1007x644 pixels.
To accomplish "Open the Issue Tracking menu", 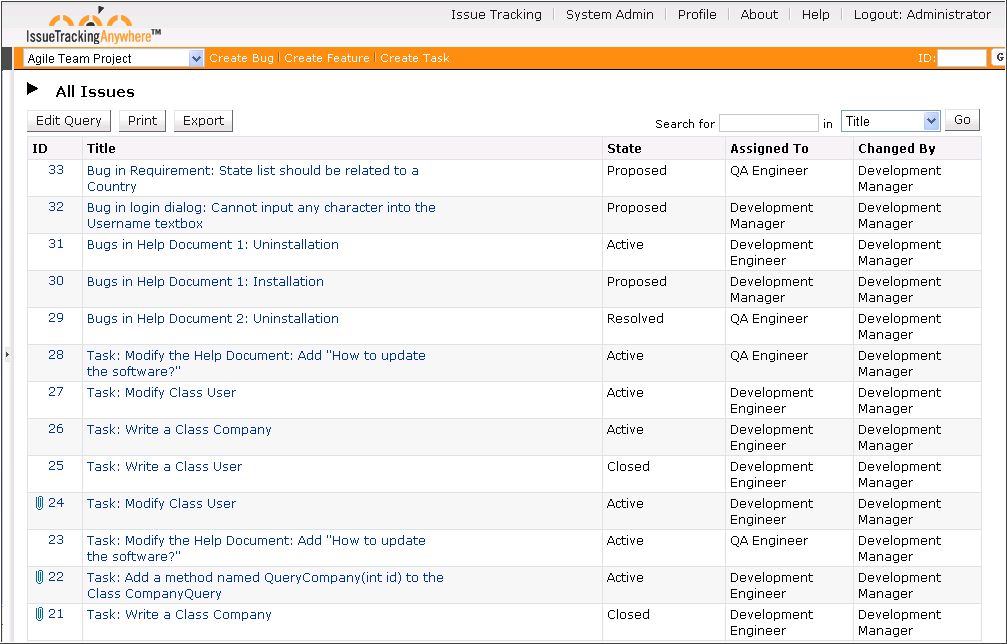I will point(496,15).
